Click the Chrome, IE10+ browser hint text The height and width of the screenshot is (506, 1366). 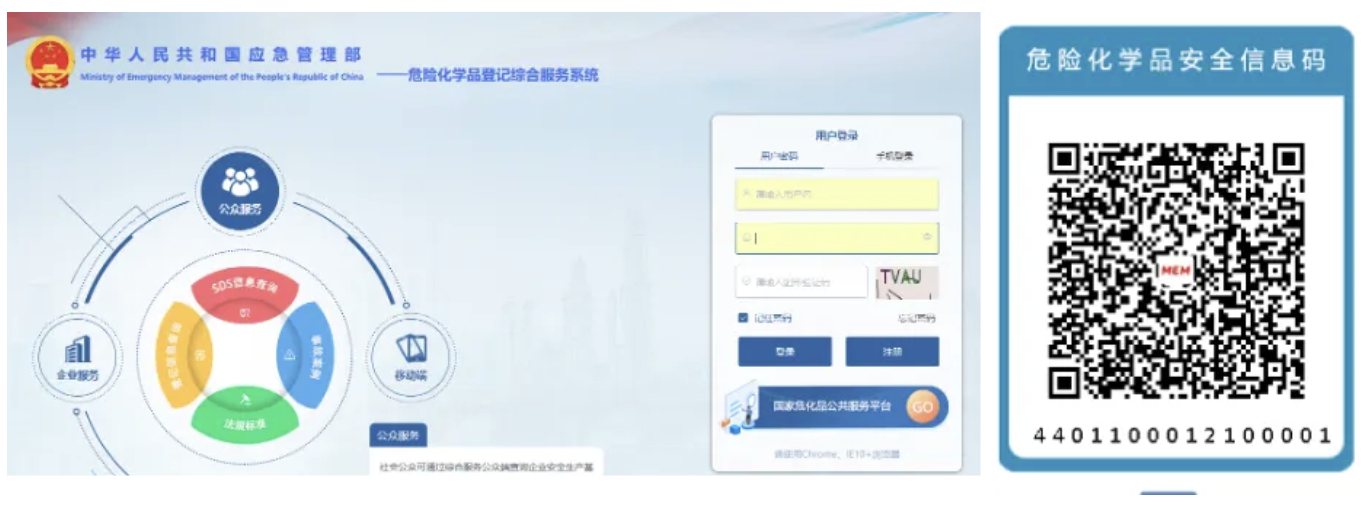pyautogui.click(x=837, y=453)
